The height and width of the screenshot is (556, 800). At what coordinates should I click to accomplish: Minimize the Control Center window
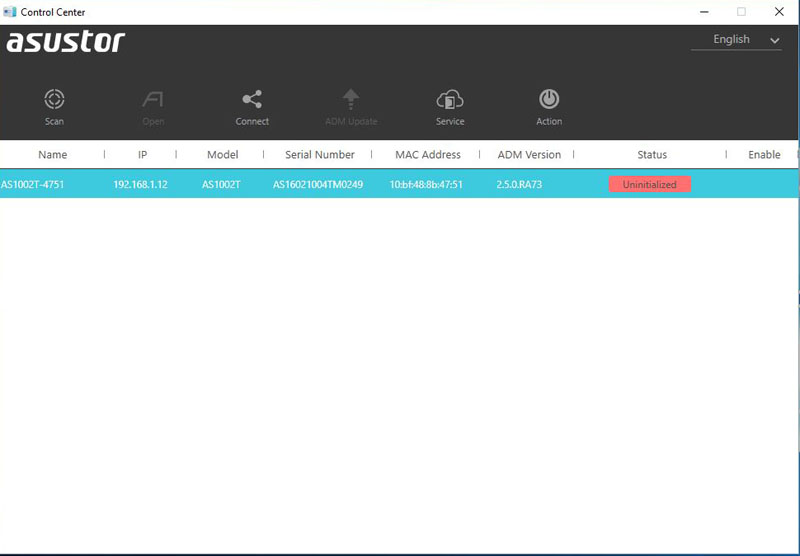tap(704, 12)
